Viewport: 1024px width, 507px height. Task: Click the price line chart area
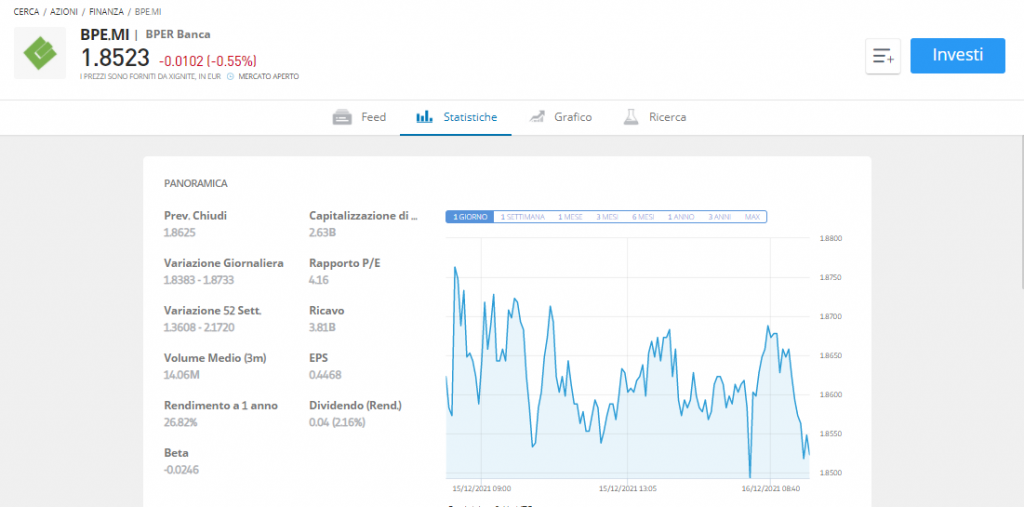pyautogui.click(x=627, y=358)
